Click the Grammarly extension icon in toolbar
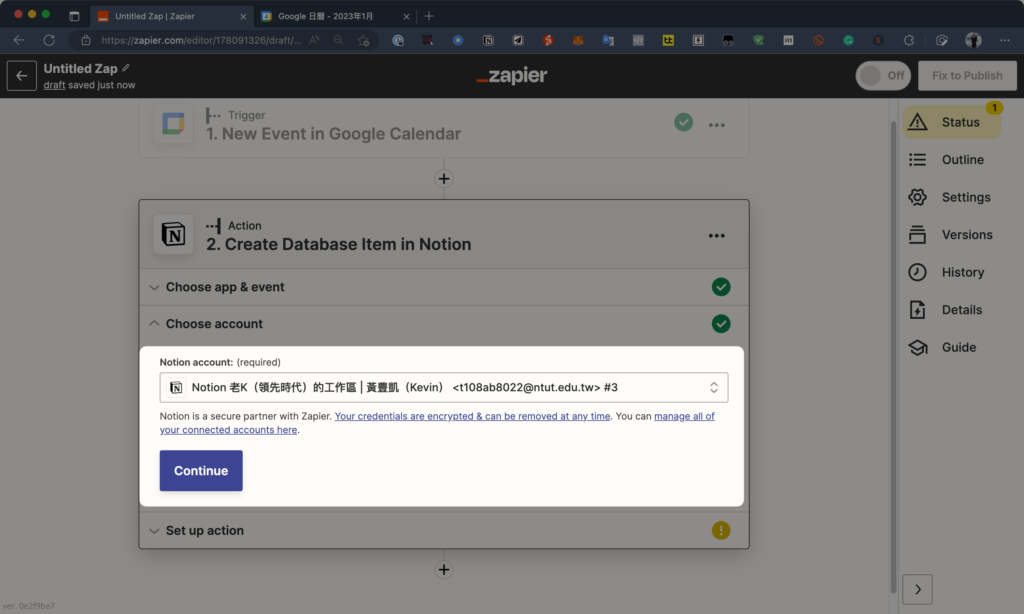The width and height of the screenshot is (1024, 614). (848, 40)
